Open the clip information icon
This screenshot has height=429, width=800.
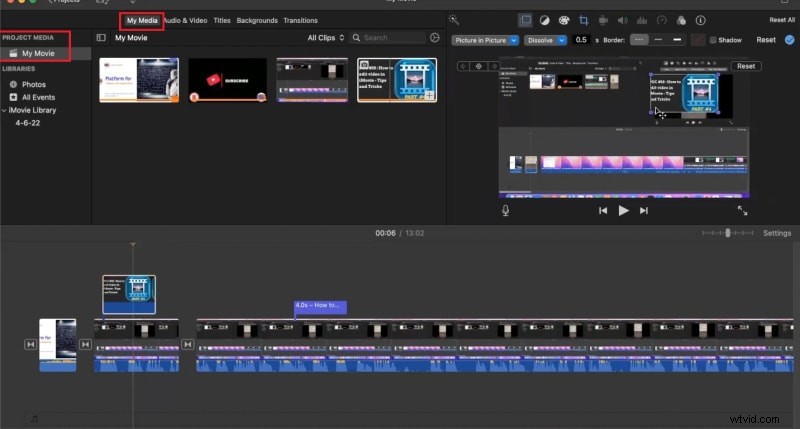coord(701,20)
